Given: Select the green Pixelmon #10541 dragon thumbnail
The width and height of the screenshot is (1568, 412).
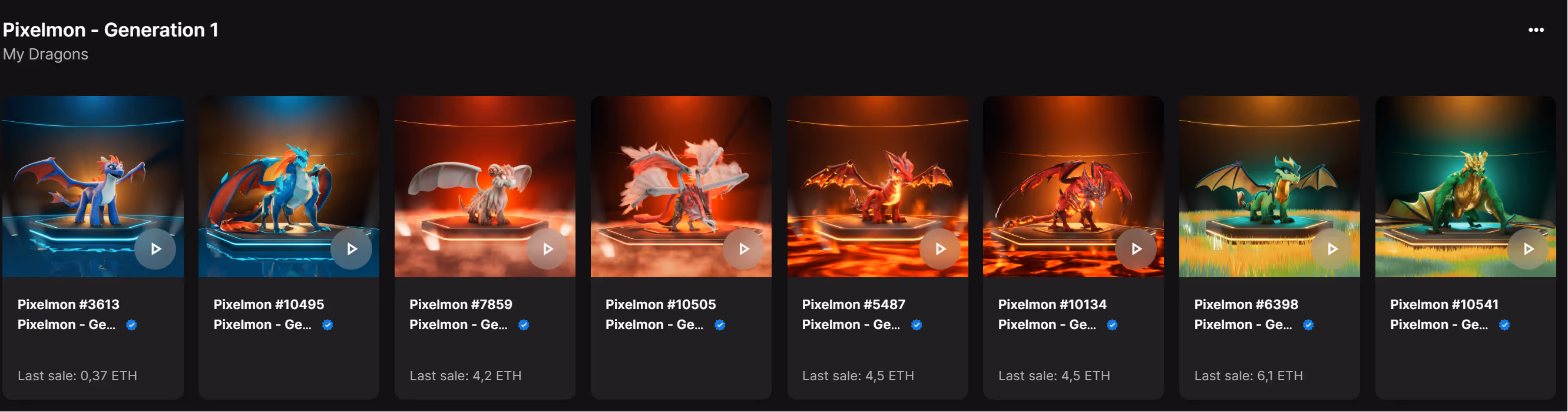Looking at the screenshot, I should pos(1465,187).
